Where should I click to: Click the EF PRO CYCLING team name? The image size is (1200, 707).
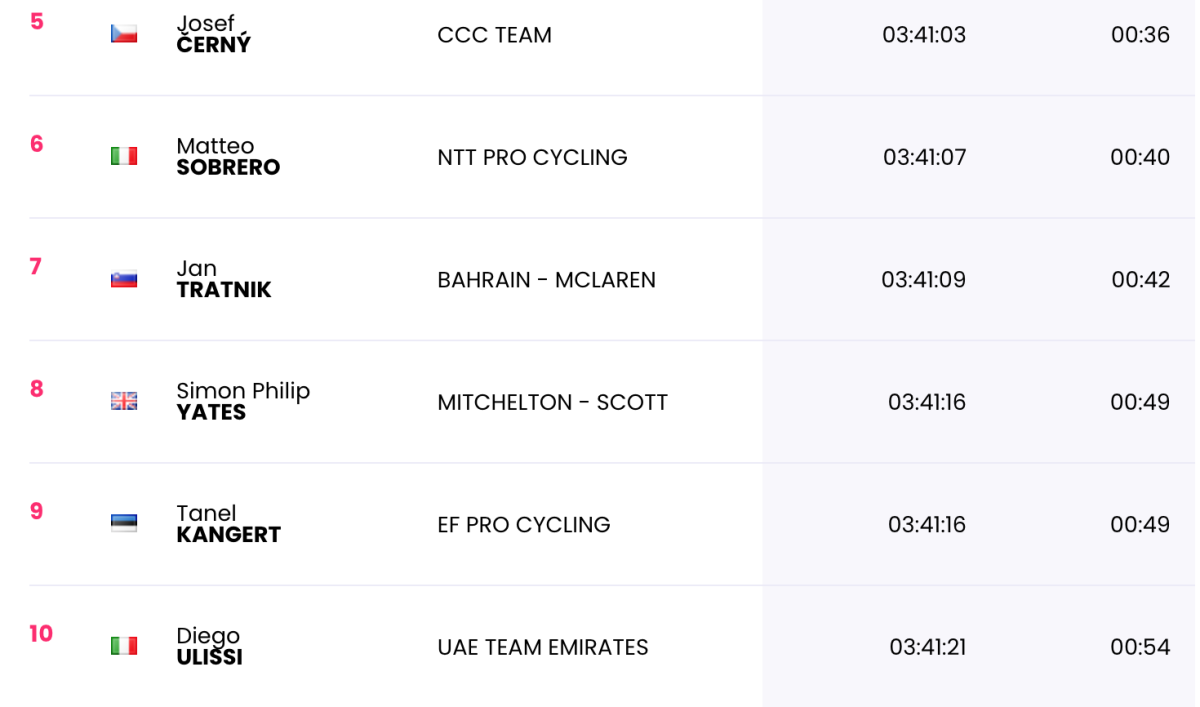[x=524, y=525]
